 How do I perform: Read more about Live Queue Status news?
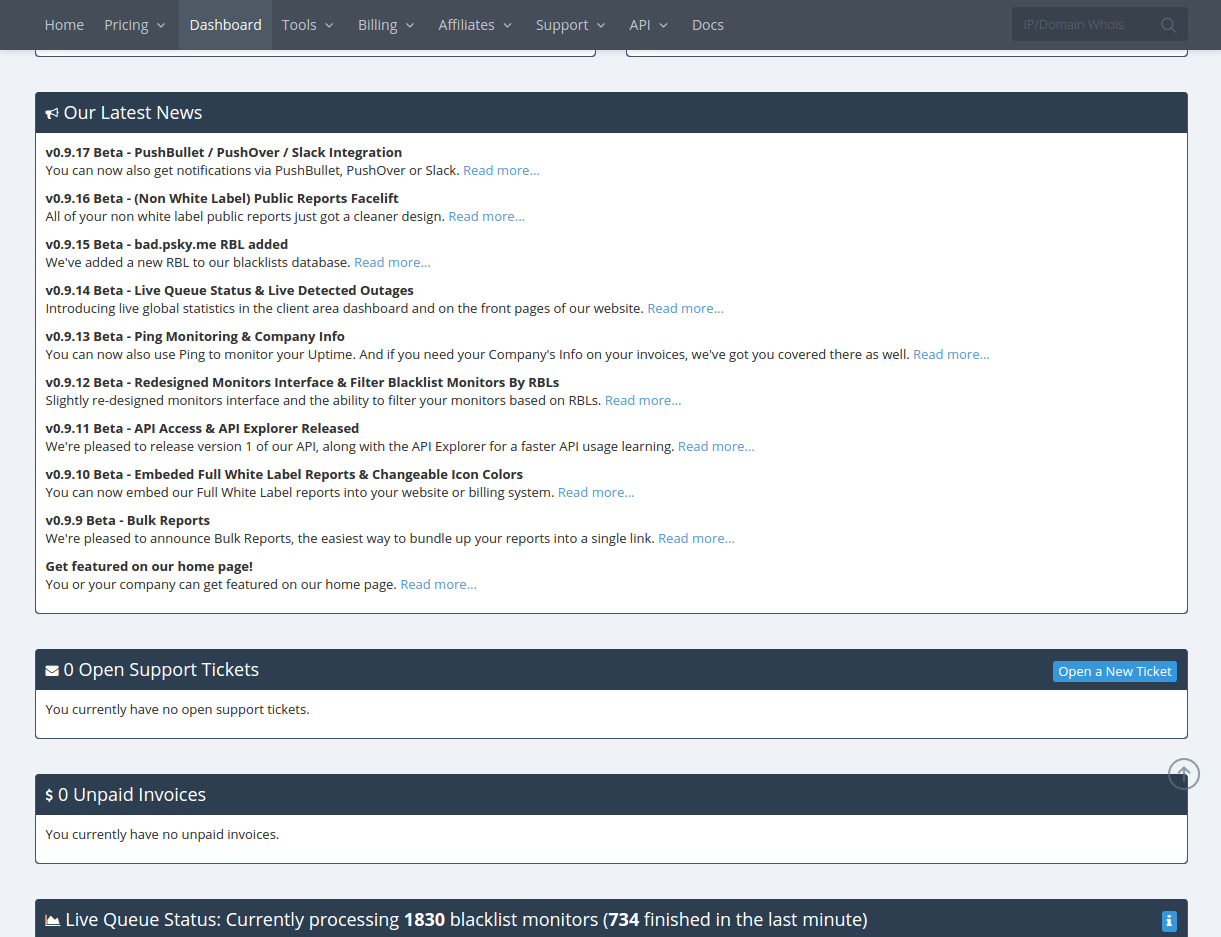tap(685, 309)
